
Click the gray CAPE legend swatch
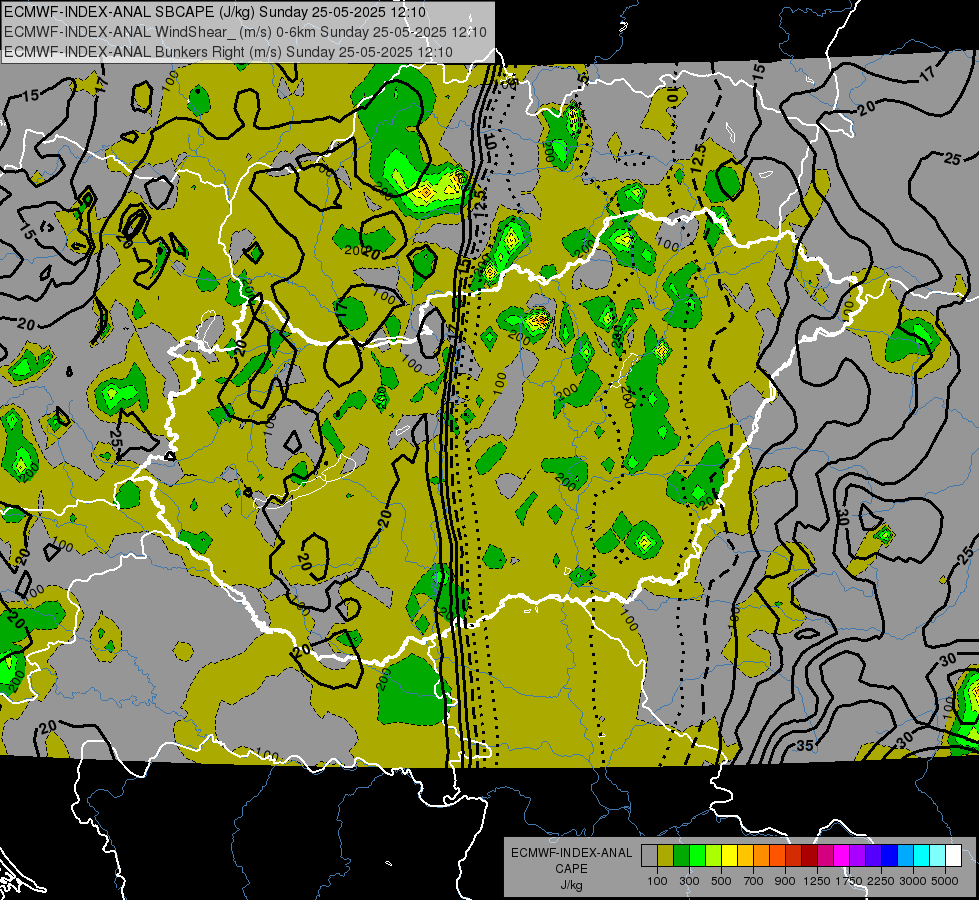coord(649,856)
